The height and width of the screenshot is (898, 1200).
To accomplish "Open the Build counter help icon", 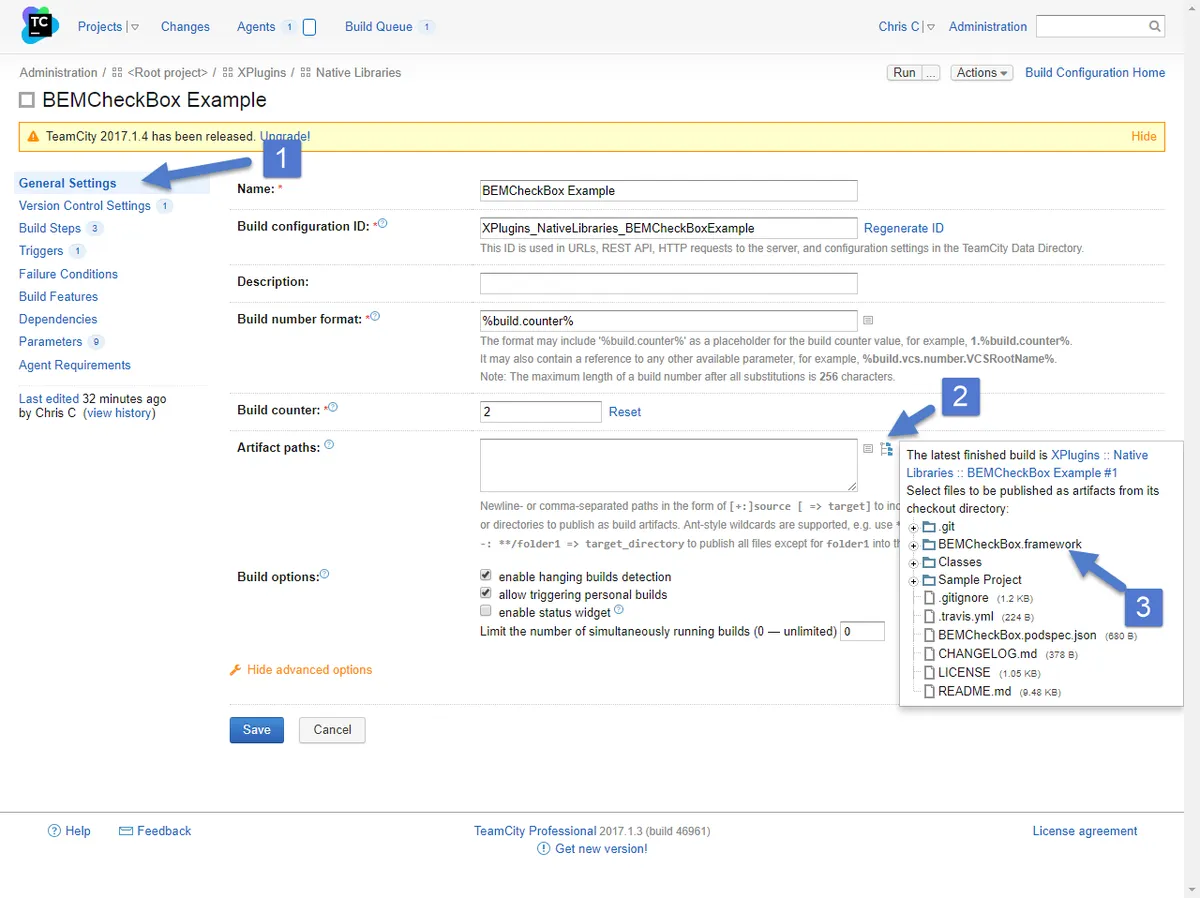I will point(333,407).
